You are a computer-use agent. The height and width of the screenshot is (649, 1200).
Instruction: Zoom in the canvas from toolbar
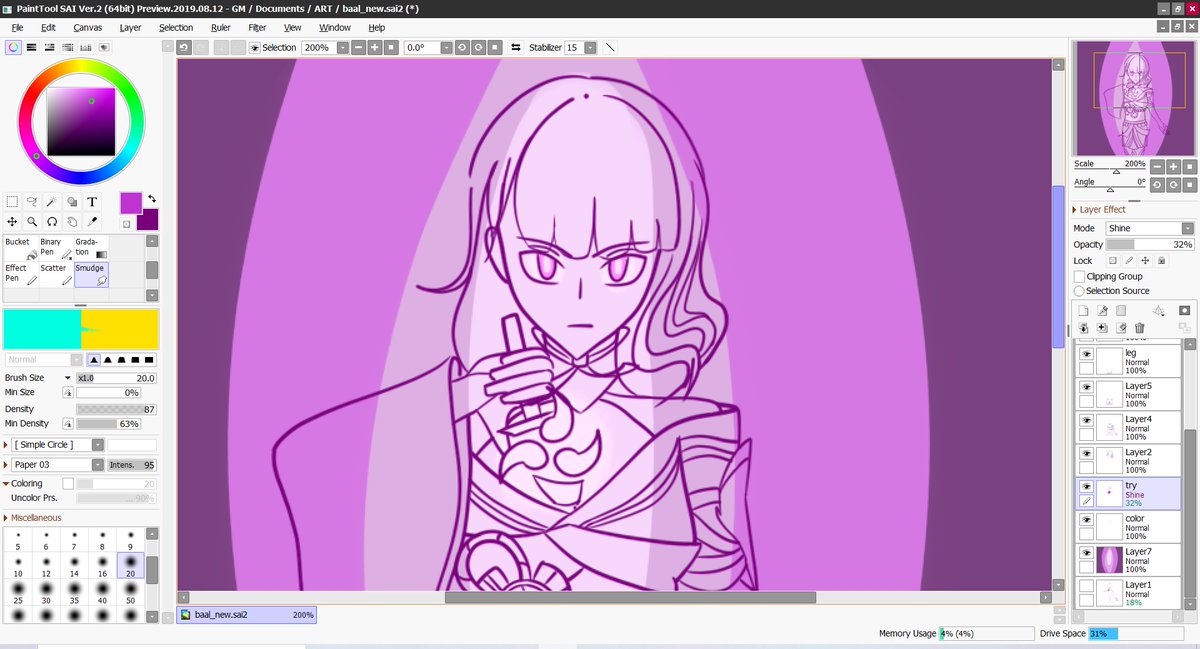click(375, 47)
